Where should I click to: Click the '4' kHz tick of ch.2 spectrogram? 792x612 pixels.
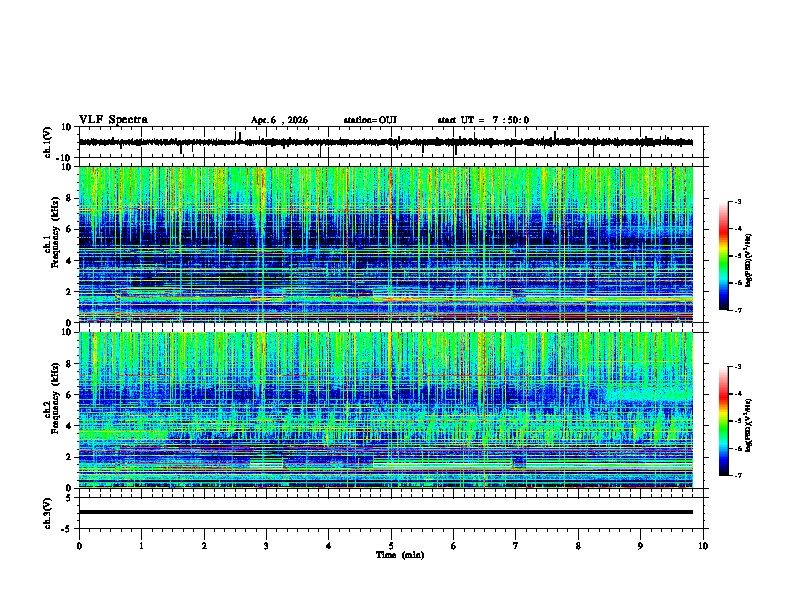[69, 426]
